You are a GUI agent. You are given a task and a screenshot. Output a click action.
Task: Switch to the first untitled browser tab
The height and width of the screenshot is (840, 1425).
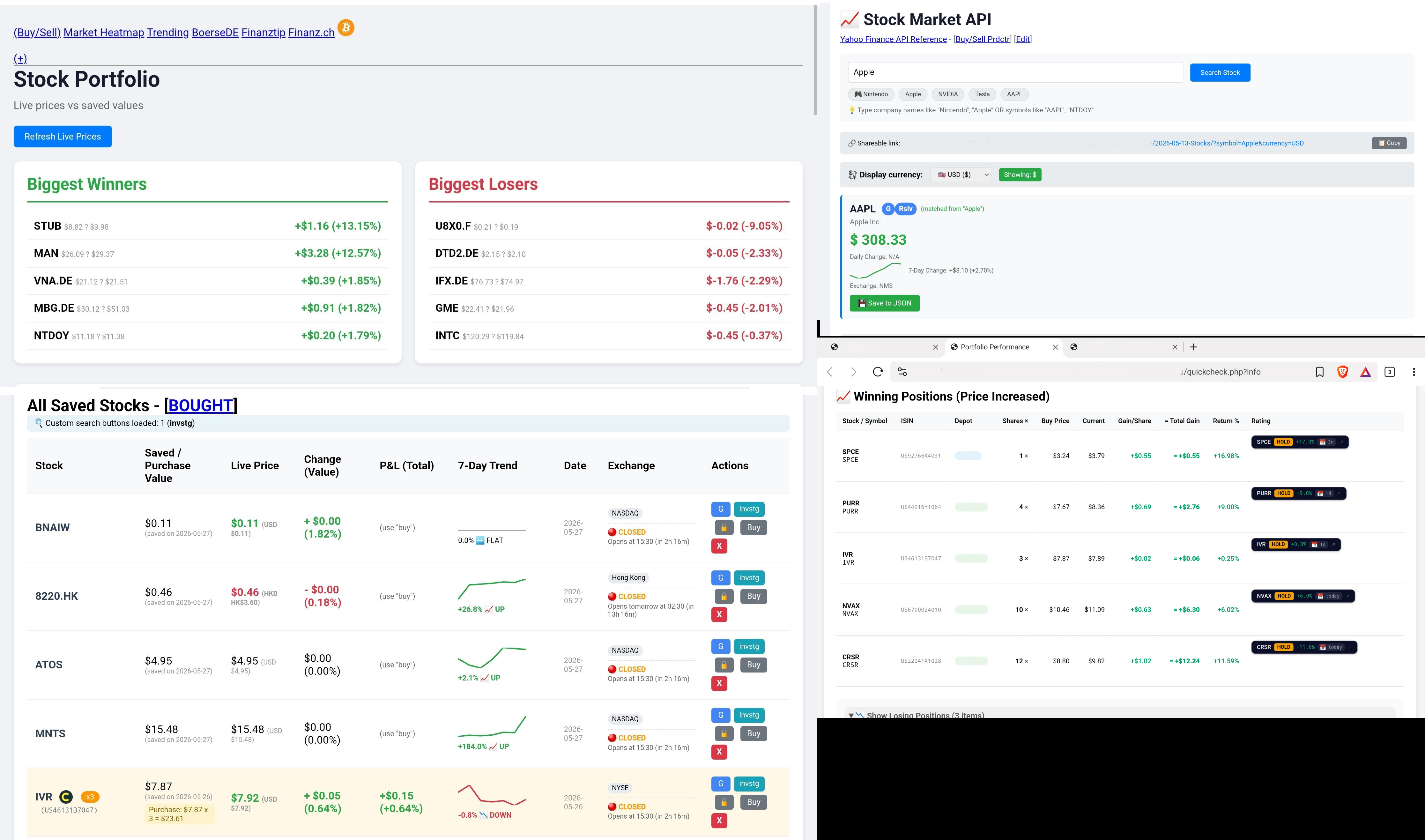coord(884,347)
